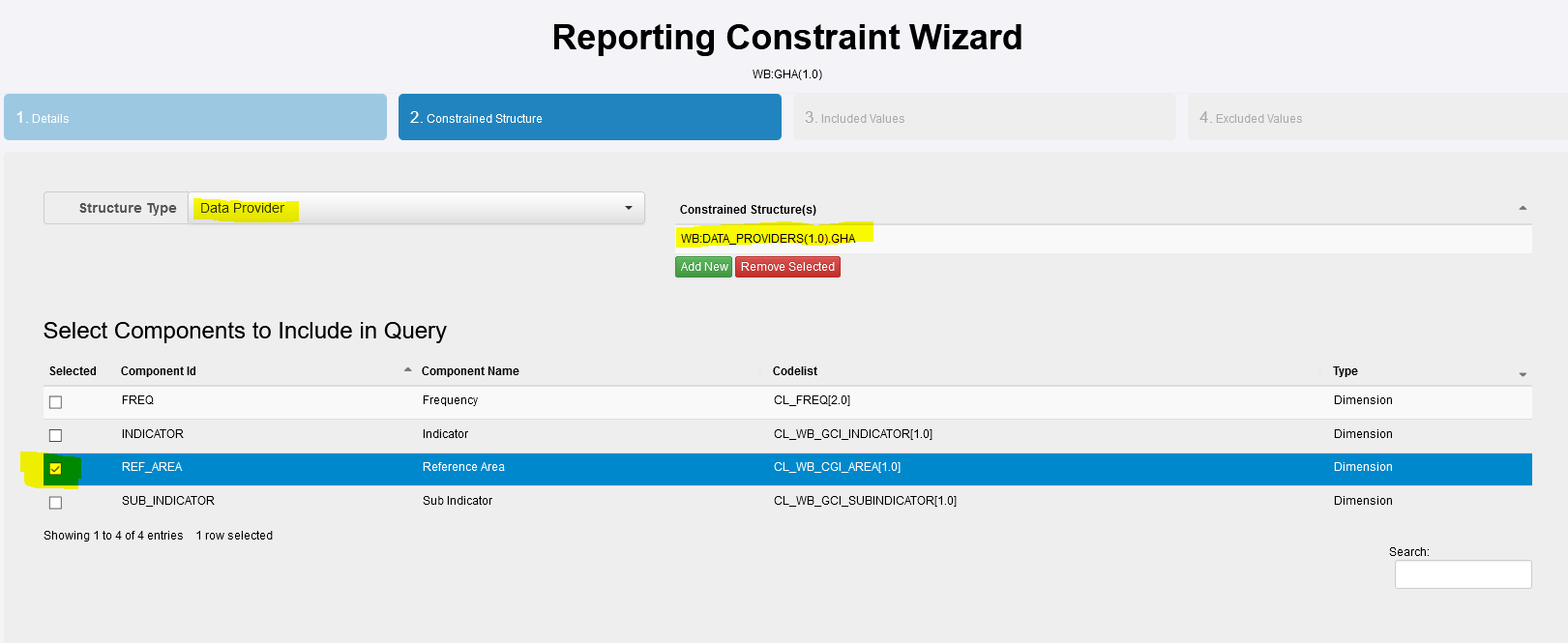1568x643 pixels.
Task: Enable the INDICATOR row checkbox
Action: pyautogui.click(x=55, y=435)
